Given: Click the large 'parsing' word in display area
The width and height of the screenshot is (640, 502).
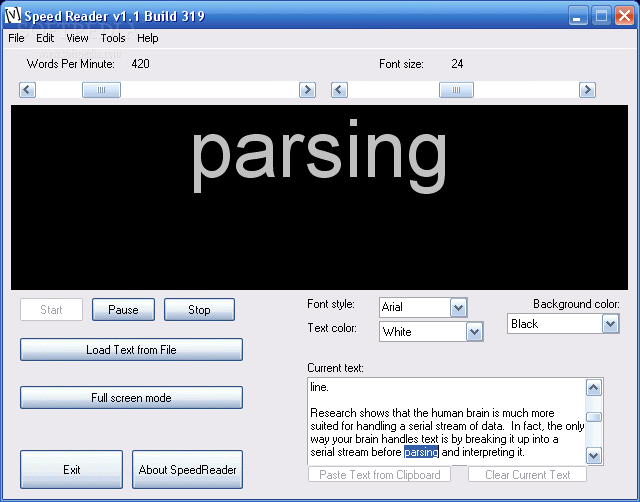Looking at the screenshot, I should pyautogui.click(x=319, y=155).
